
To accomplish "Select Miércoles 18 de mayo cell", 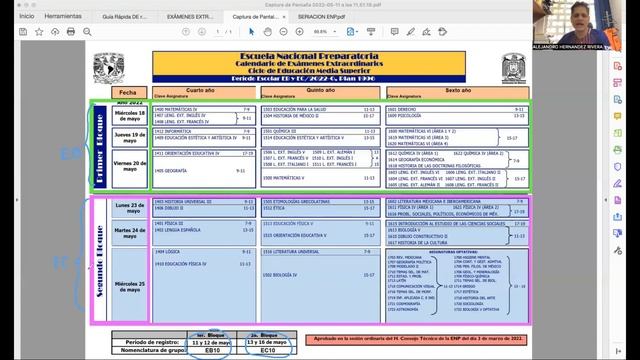I will [x=130, y=116].
